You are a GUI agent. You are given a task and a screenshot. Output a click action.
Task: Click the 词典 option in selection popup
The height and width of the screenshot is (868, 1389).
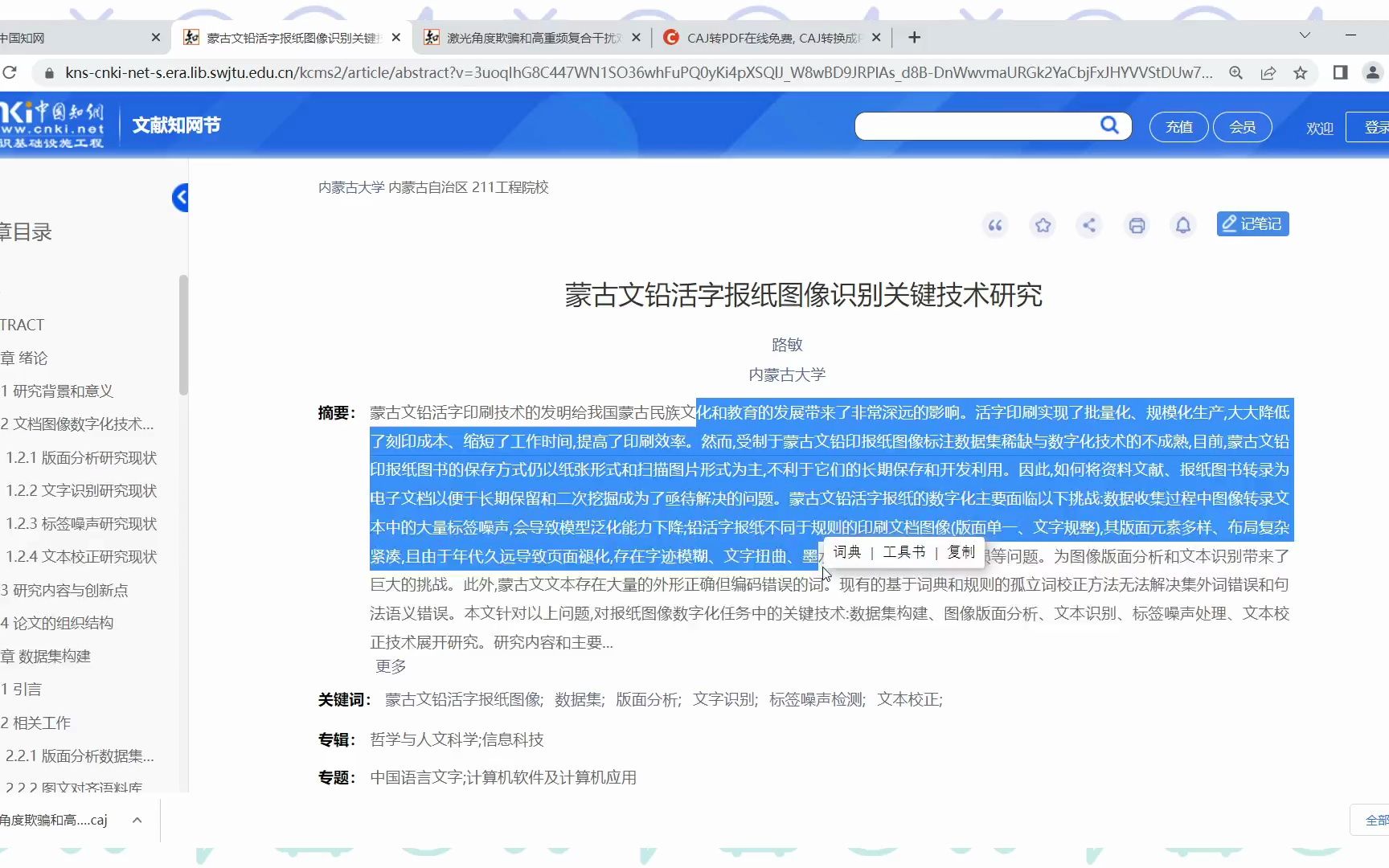pyautogui.click(x=846, y=552)
